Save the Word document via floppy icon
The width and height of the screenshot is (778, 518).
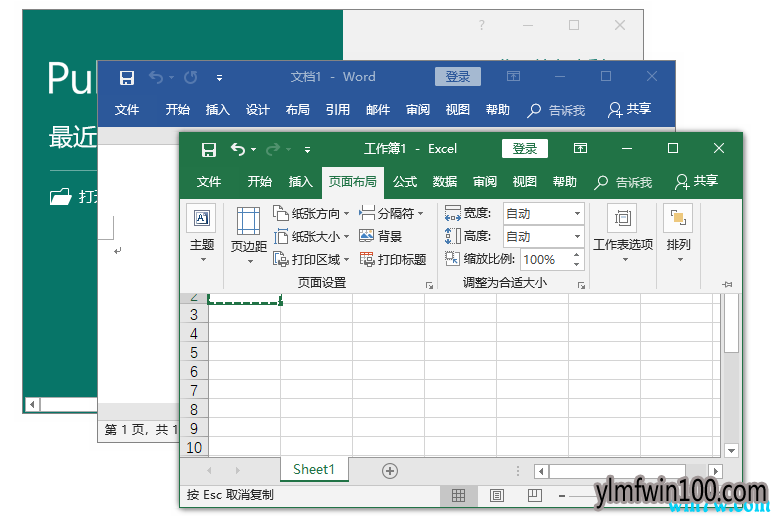pyautogui.click(x=127, y=78)
